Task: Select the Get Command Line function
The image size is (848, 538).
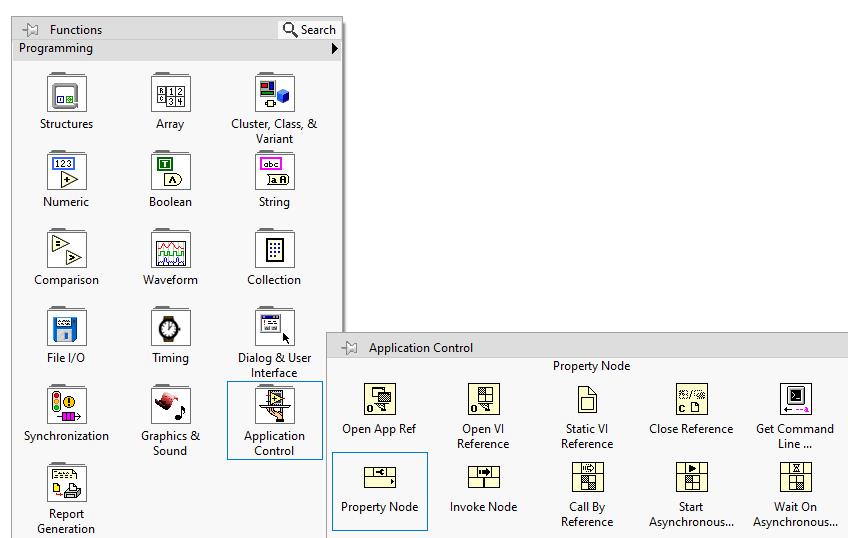Action: (x=795, y=399)
